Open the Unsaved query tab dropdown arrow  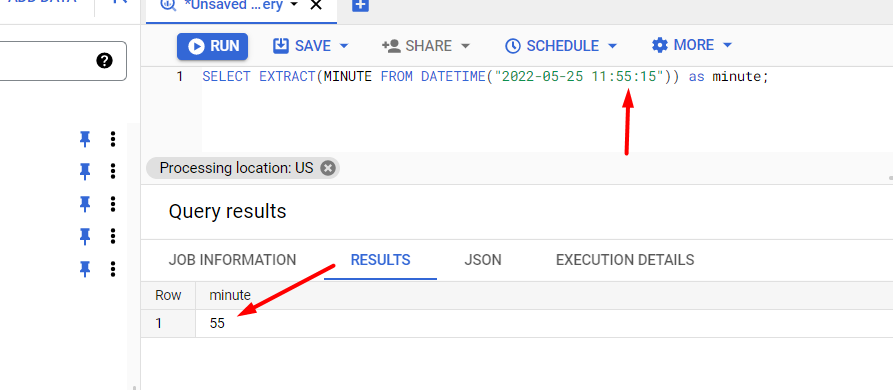click(294, 5)
